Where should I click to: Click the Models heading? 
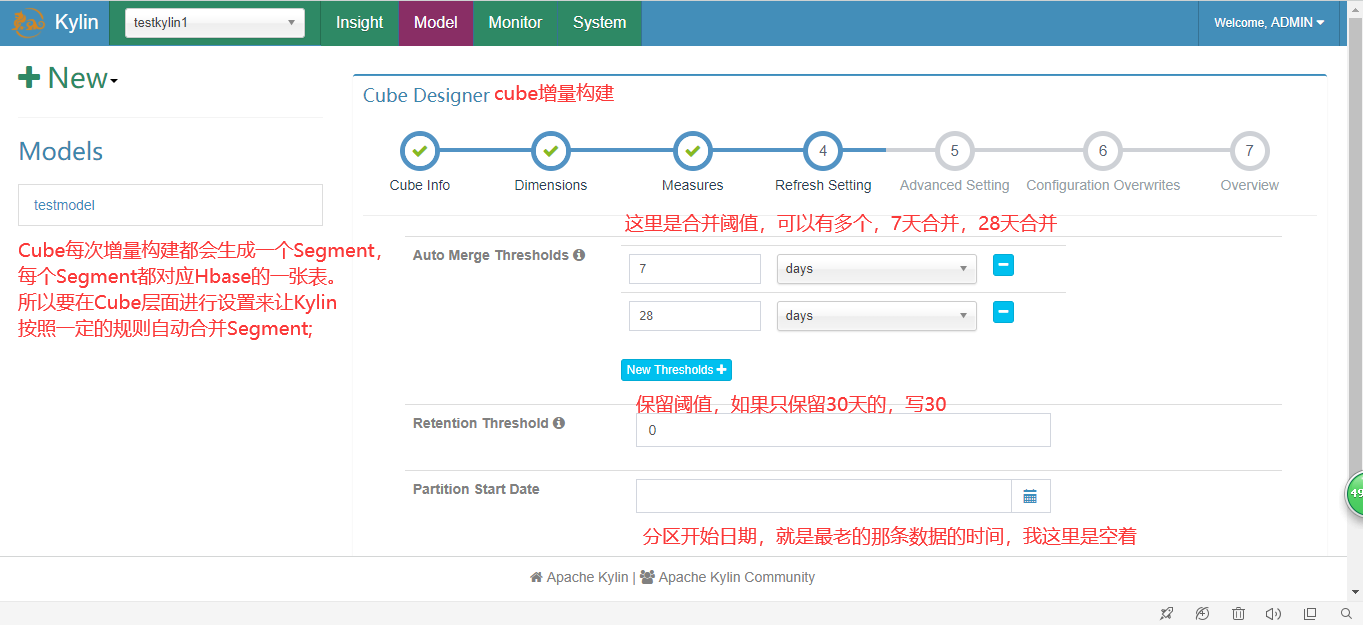tap(61, 151)
